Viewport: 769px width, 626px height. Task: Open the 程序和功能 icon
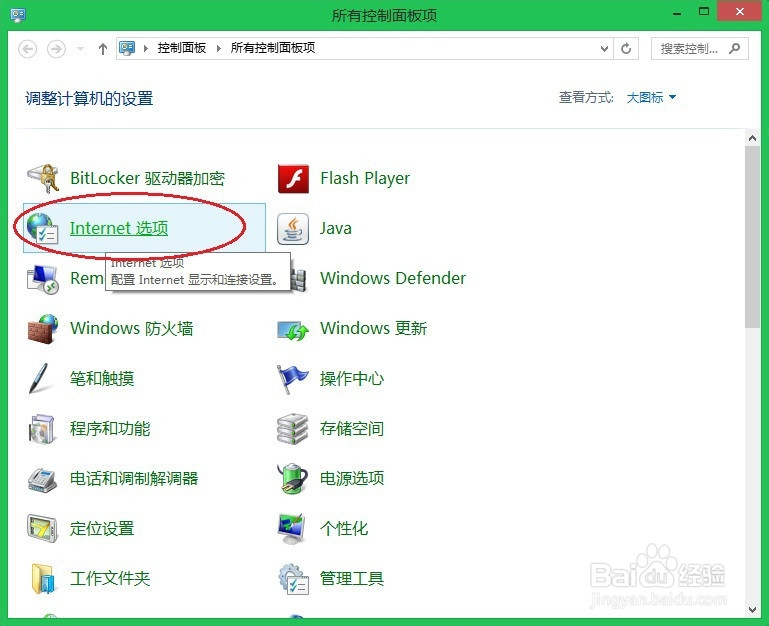click(x=42, y=429)
